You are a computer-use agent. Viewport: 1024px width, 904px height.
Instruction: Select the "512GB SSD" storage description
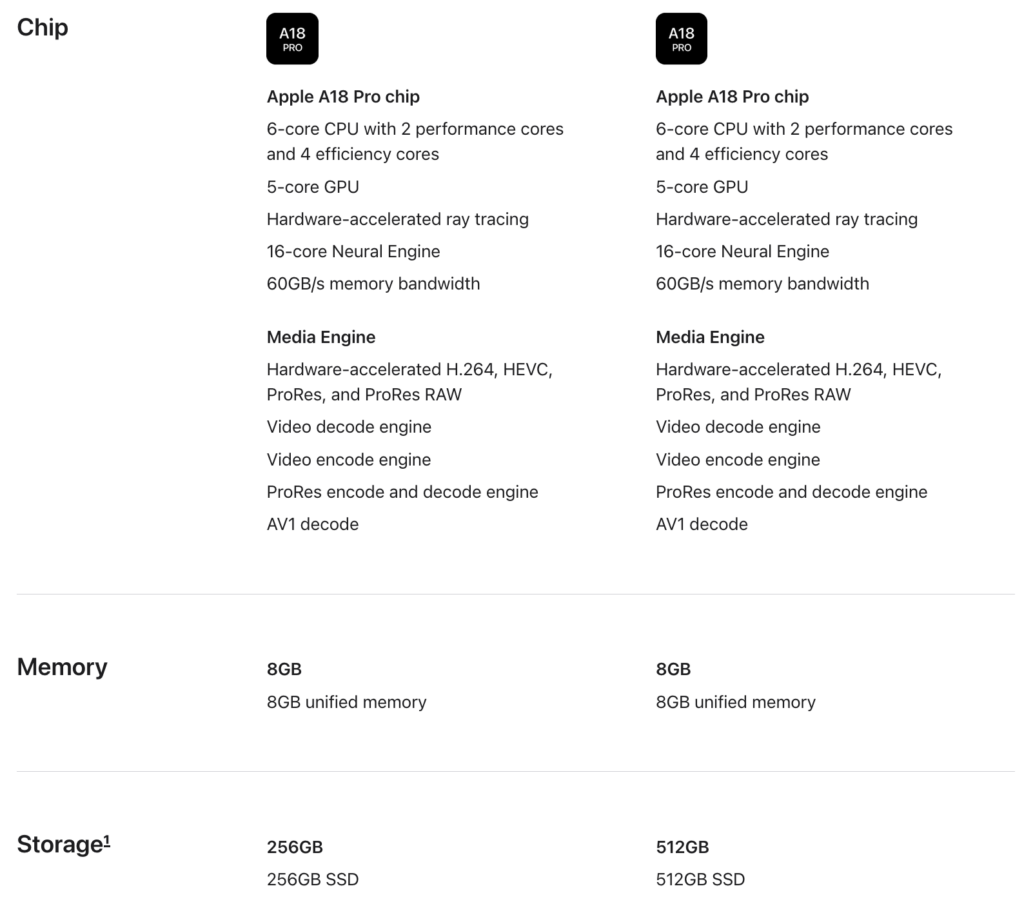[x=700, y=879]
